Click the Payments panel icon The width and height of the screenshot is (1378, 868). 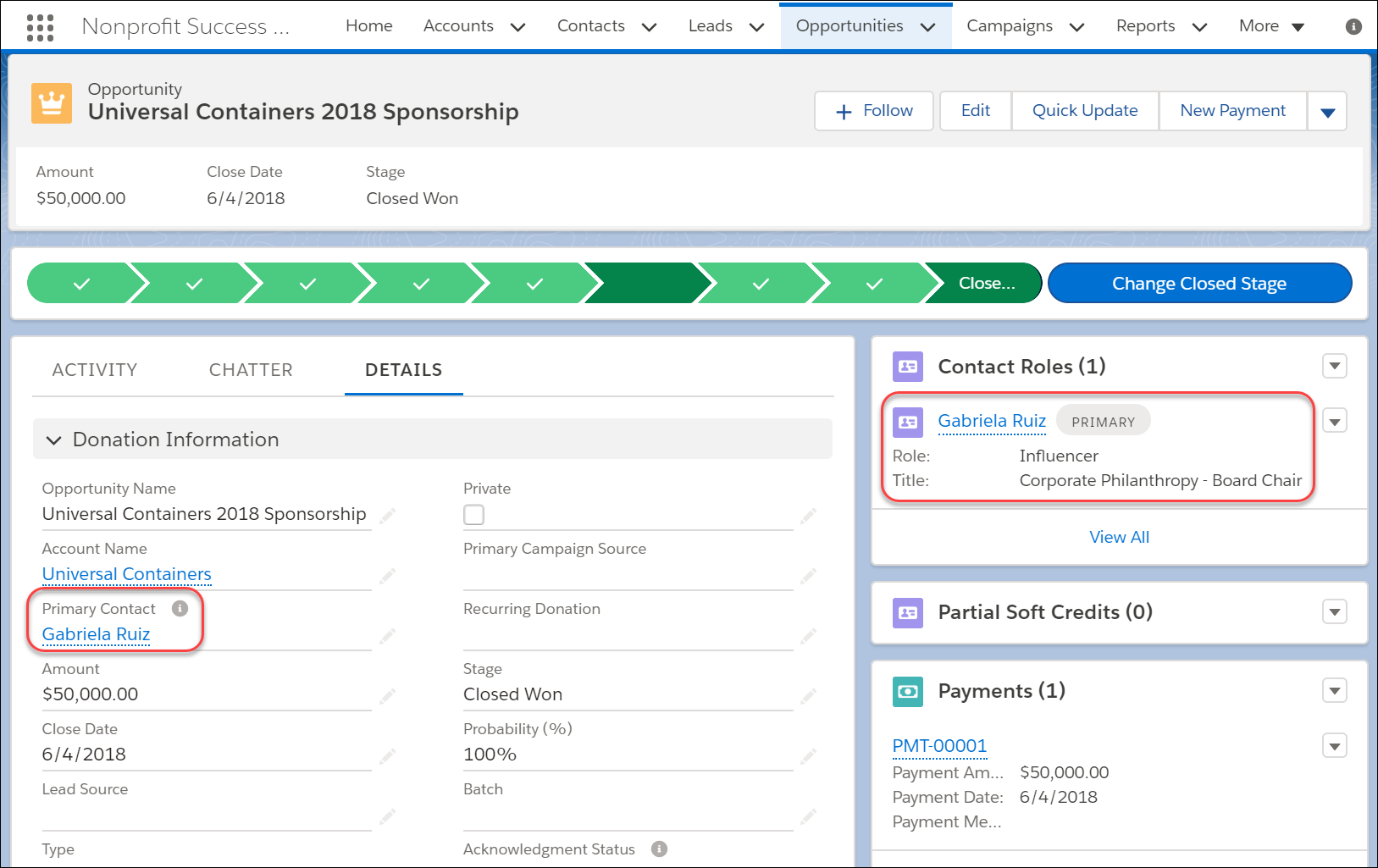tap(908, 691)
